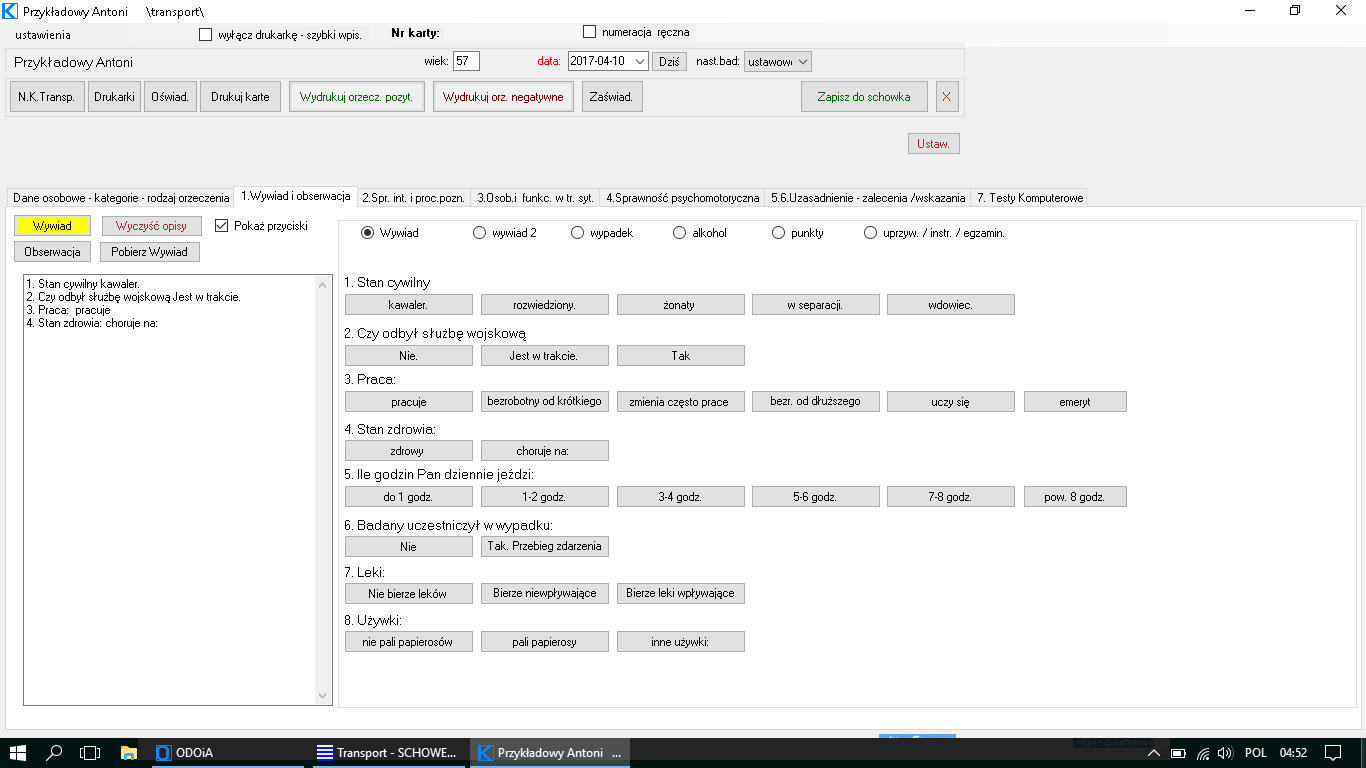Open the 7. Testy Komputerowe tab
The image size is (1366, 768).
coord(1029,198)
